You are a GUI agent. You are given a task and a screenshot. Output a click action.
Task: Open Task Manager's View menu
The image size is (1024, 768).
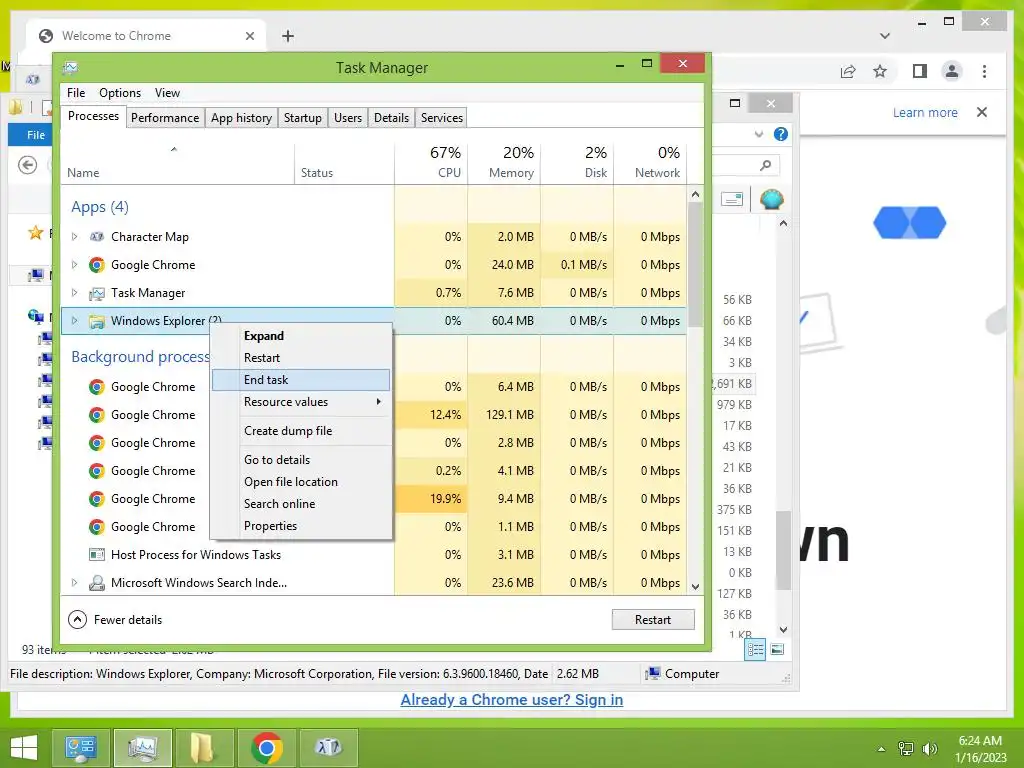pyautogui.click(x=167, y=93)
